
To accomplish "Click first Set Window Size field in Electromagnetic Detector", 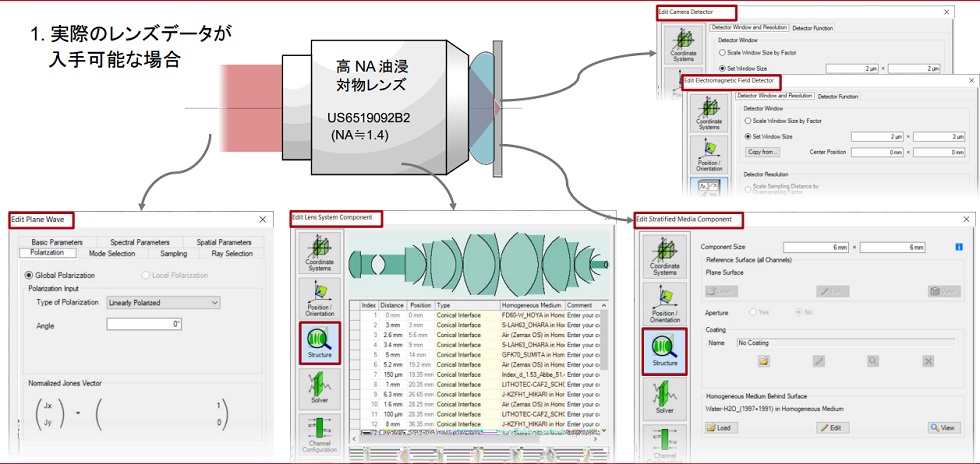I will [878, 136].
